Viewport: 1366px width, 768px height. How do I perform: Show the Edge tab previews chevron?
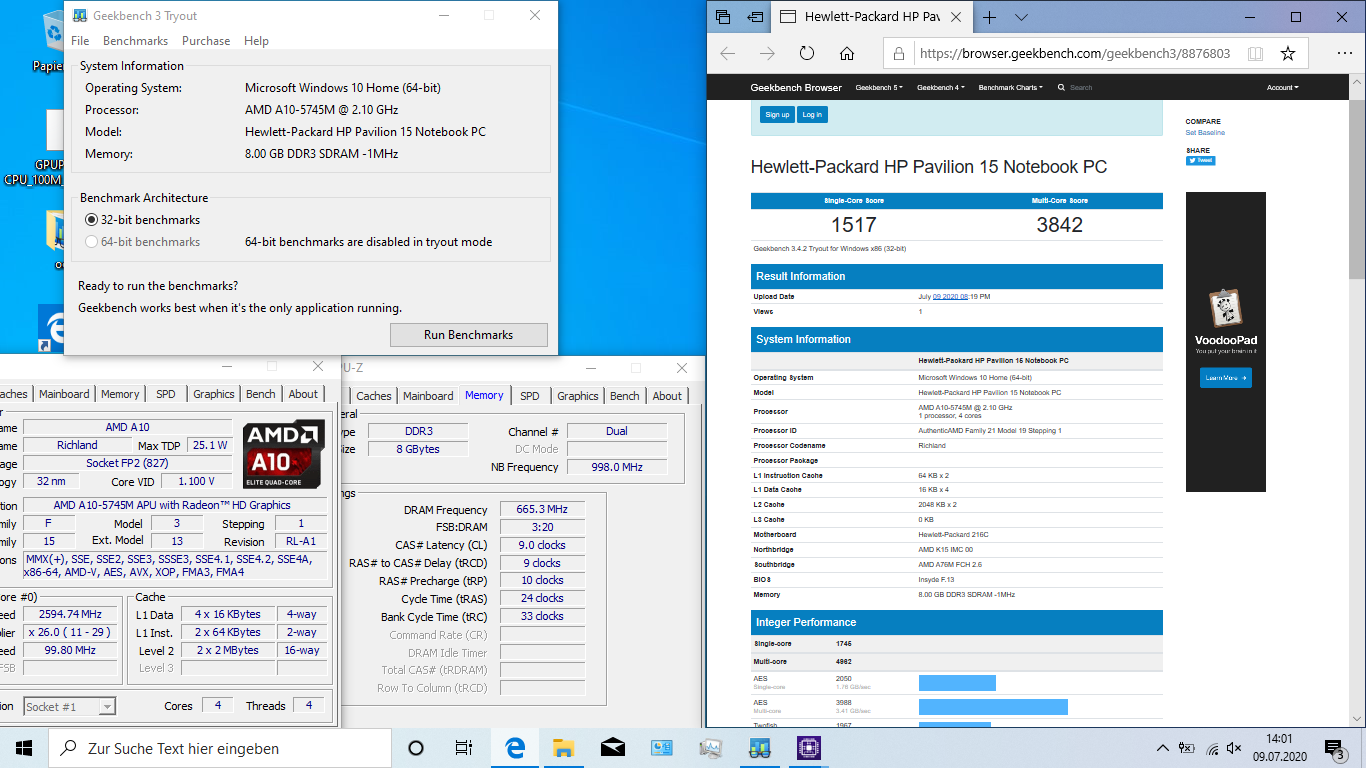(1021, 17)
